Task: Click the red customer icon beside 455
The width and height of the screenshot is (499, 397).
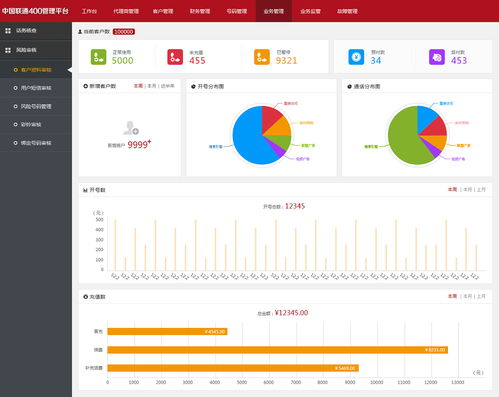Action: pyautogui.click(x=175, y=57)
